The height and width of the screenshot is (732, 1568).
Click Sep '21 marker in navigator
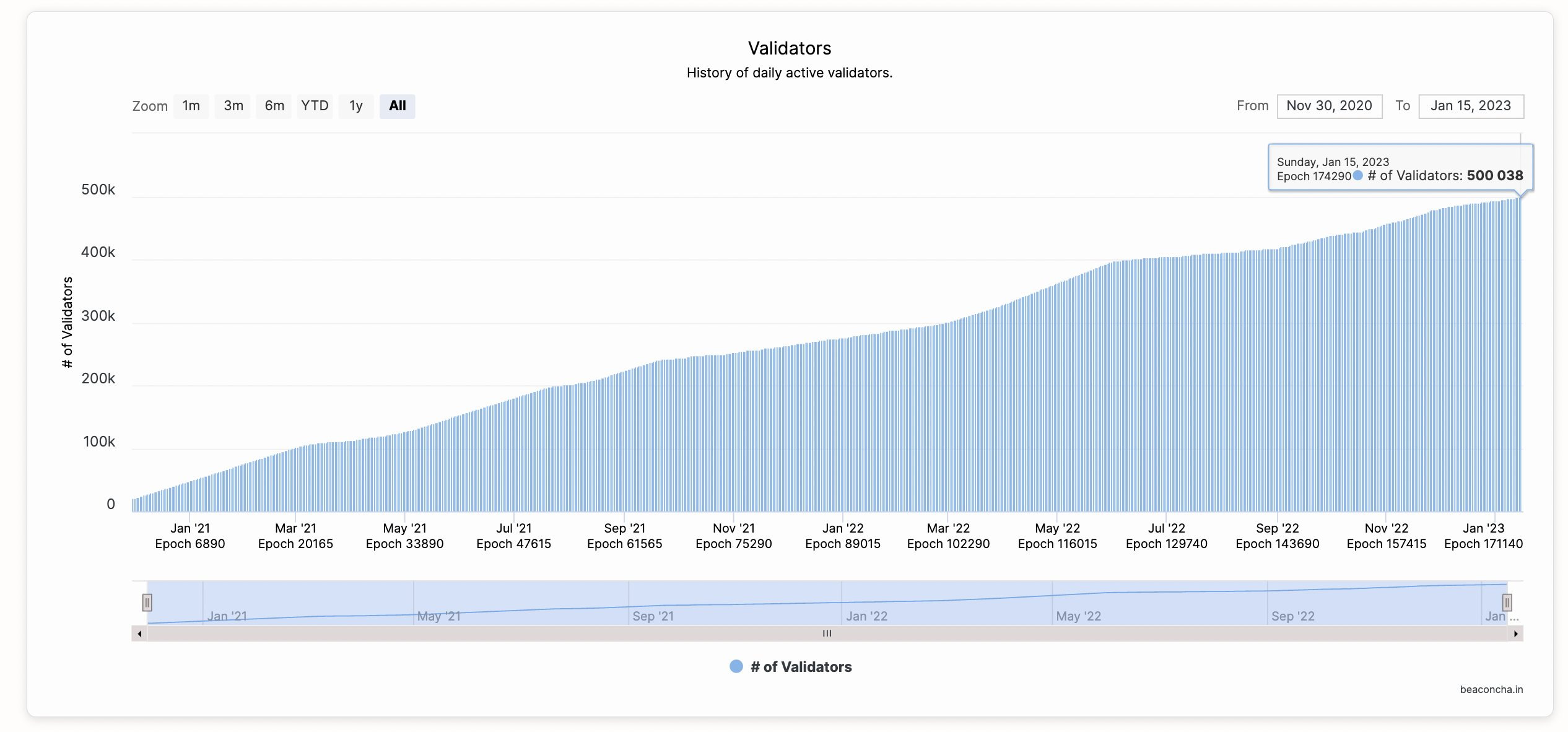653,616
